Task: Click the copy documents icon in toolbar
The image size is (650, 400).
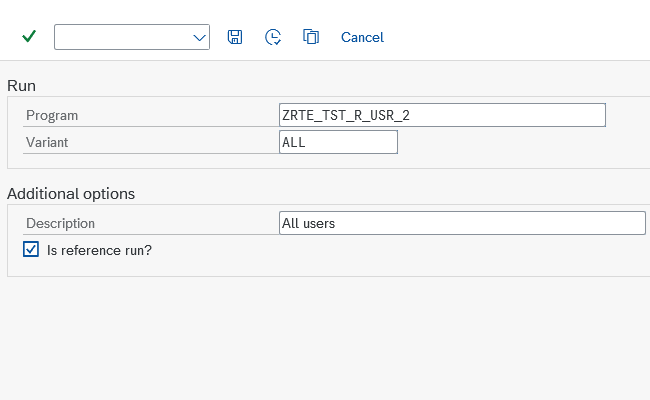Action: click(x=311, y=37)
